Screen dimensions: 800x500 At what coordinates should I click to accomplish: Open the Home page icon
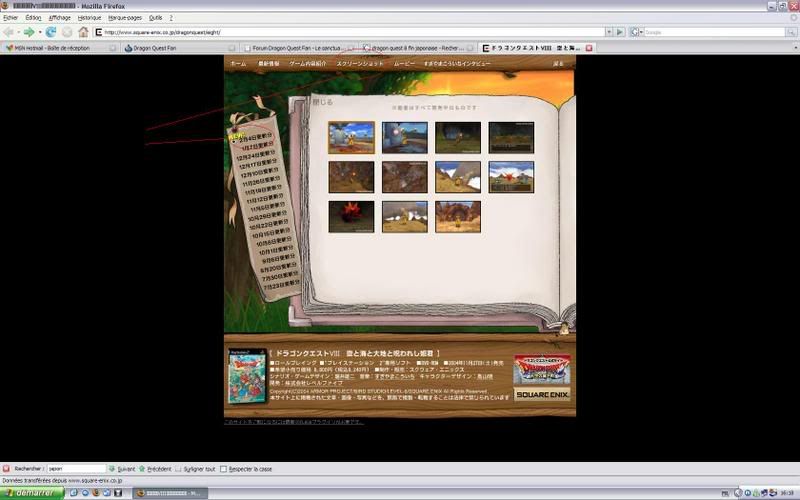tap(83, 32)
